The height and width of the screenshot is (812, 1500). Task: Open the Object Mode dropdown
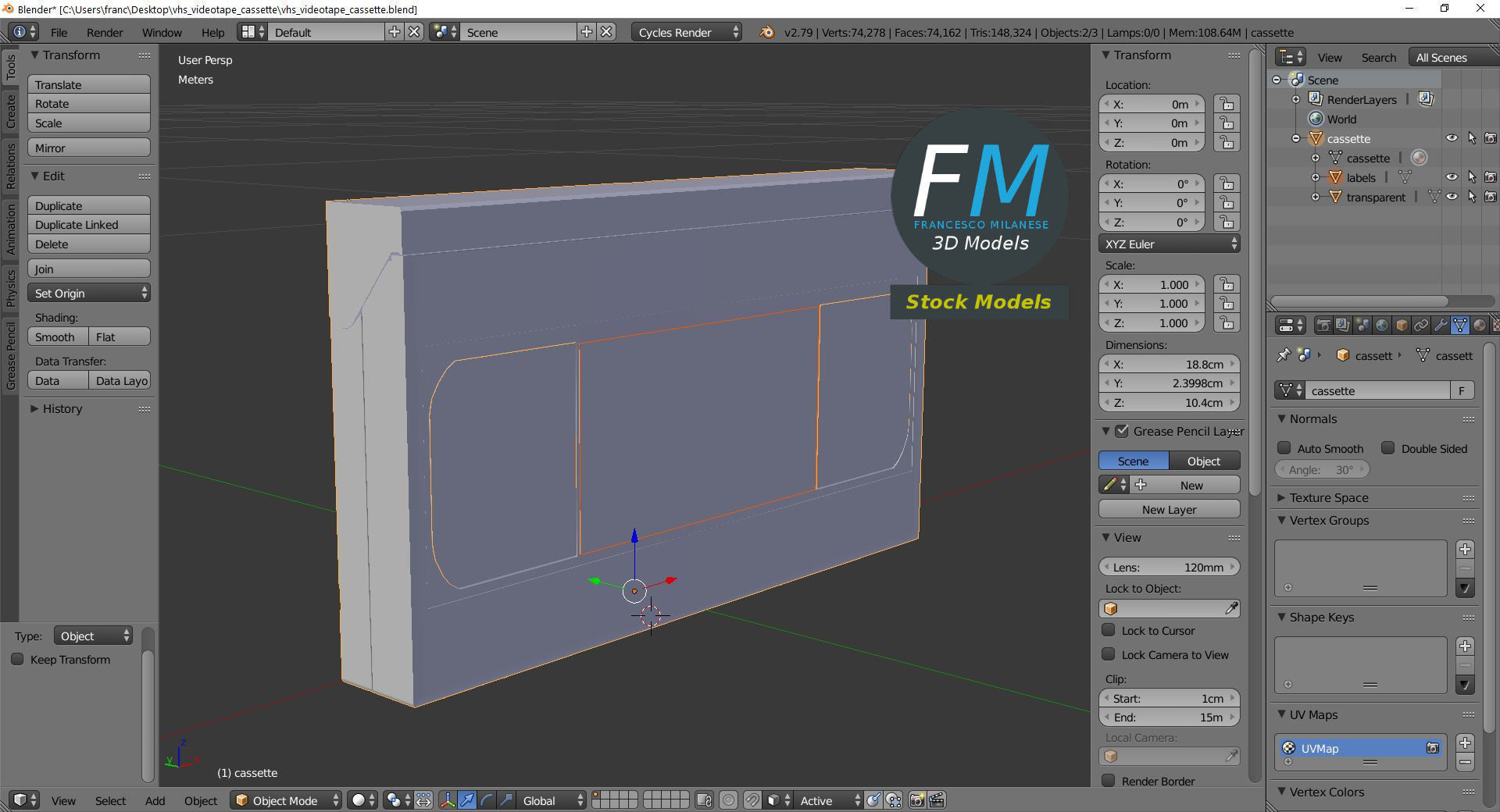pos(286,800)
